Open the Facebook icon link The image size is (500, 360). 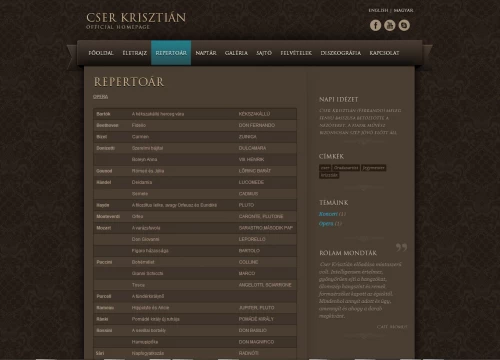(375, 25)
